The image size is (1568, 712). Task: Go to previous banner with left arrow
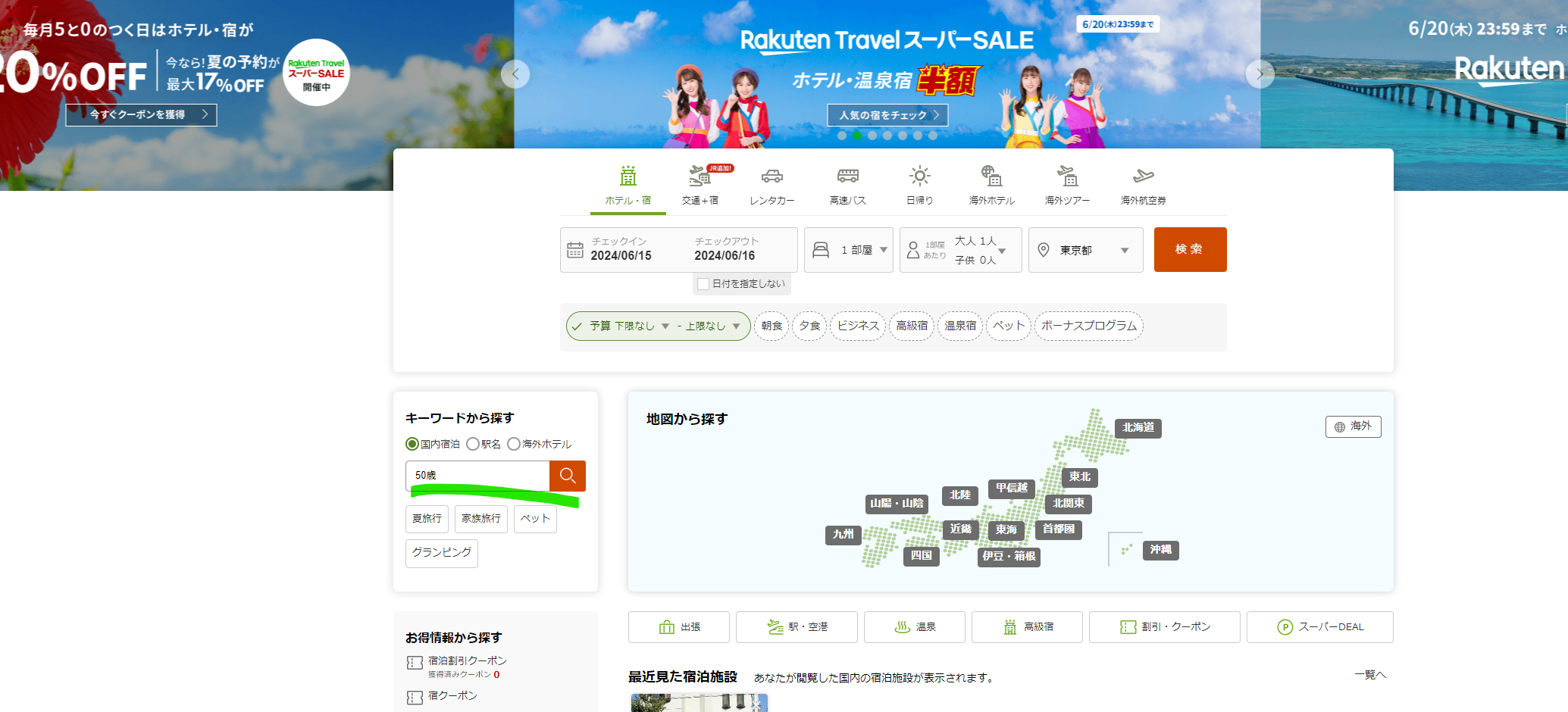pos(515,74)
